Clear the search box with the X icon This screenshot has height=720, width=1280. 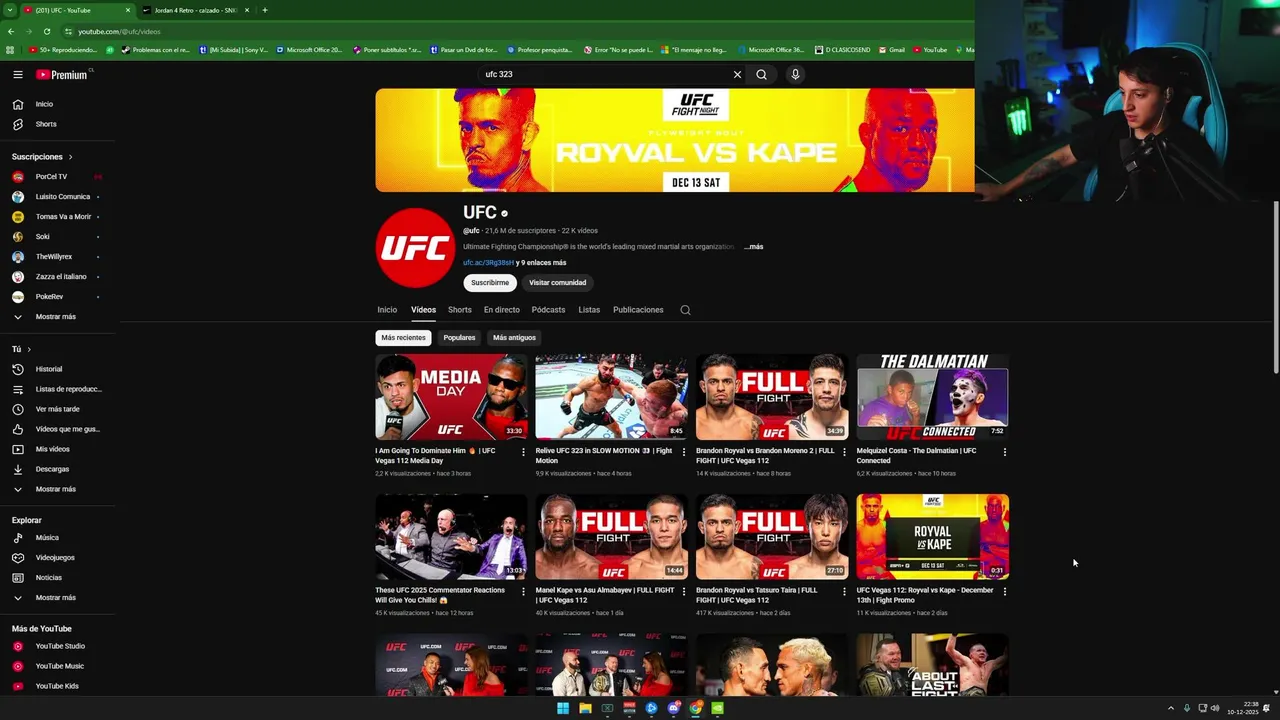click(737, 74)
